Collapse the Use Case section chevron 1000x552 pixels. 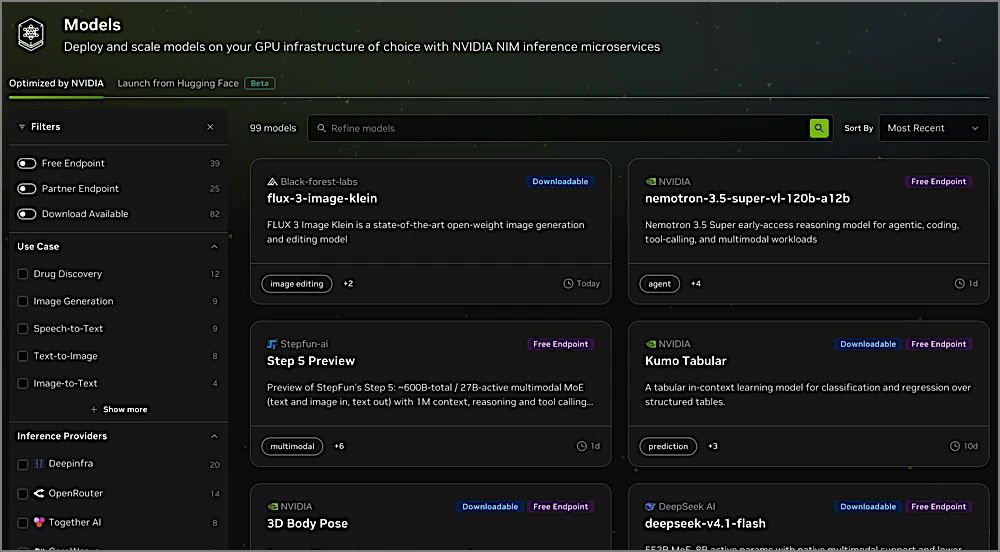coord(214,247)
